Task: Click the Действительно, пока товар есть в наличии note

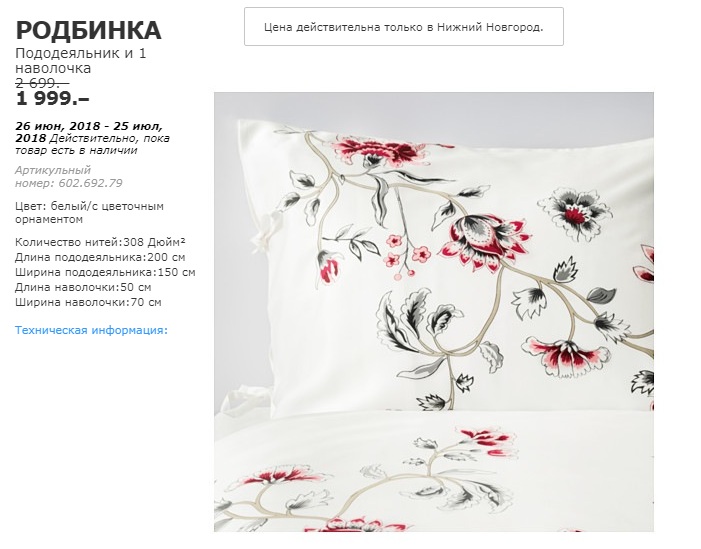Action: coord(93,144)
